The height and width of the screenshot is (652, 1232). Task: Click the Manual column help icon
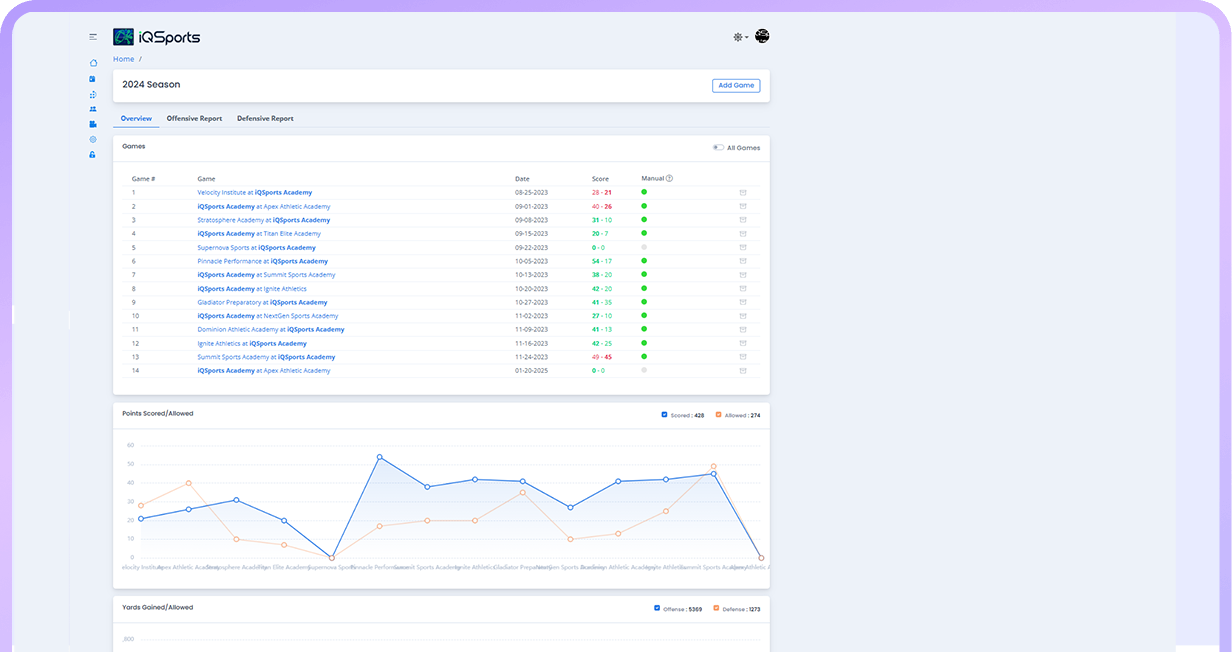tap(669, 179)
